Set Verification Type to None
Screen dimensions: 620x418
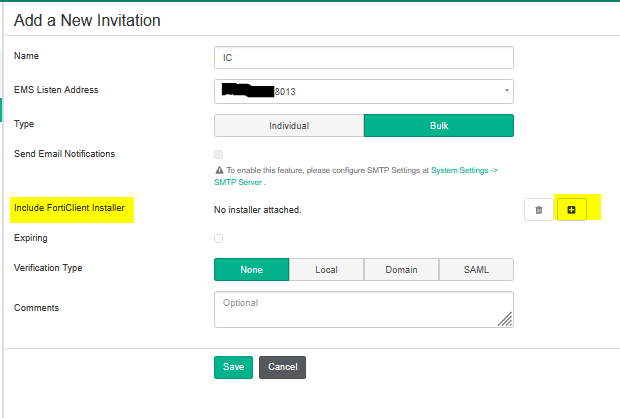coord(251,270)
